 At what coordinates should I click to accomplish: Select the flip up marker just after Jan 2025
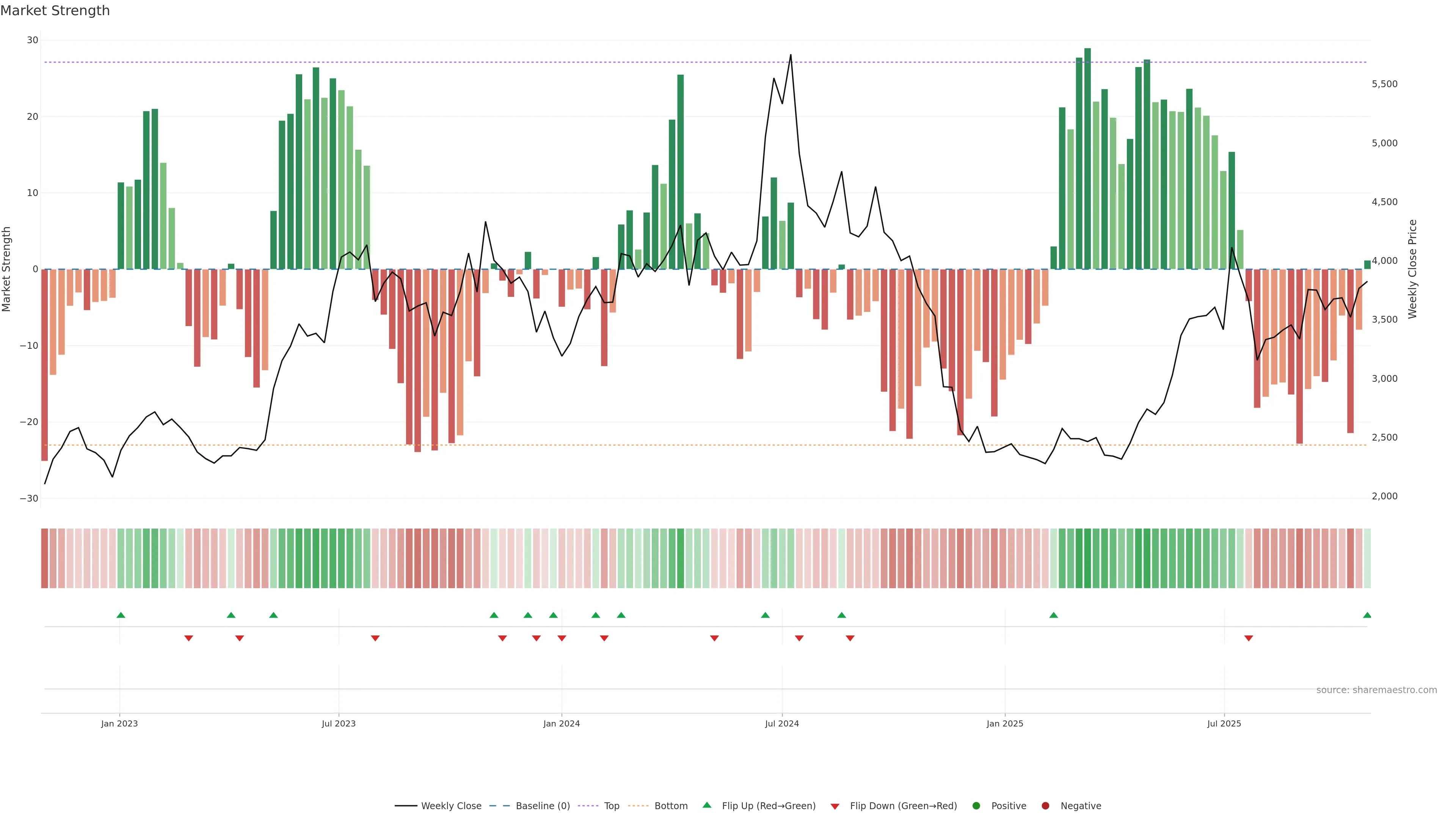click(1054, 615)
